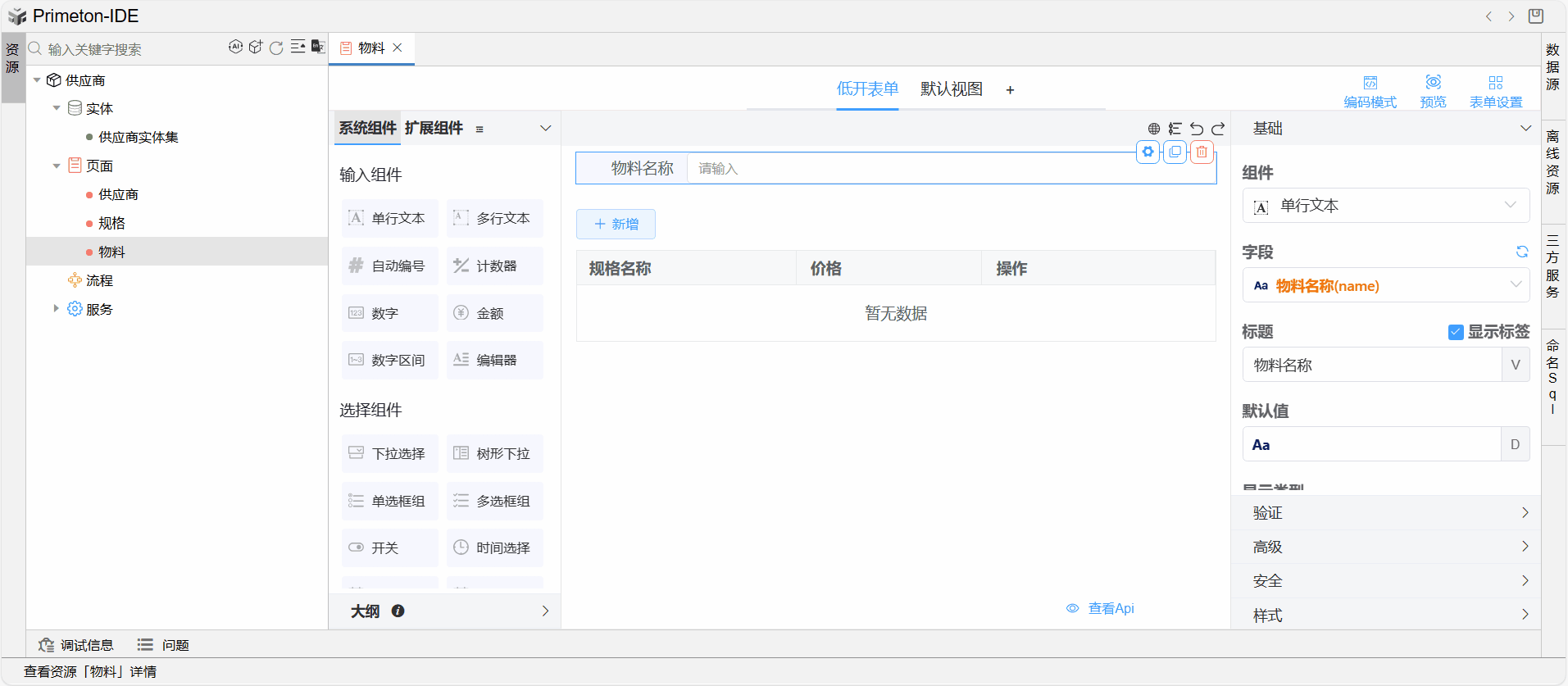Click the 新增 button

point(616,224)
